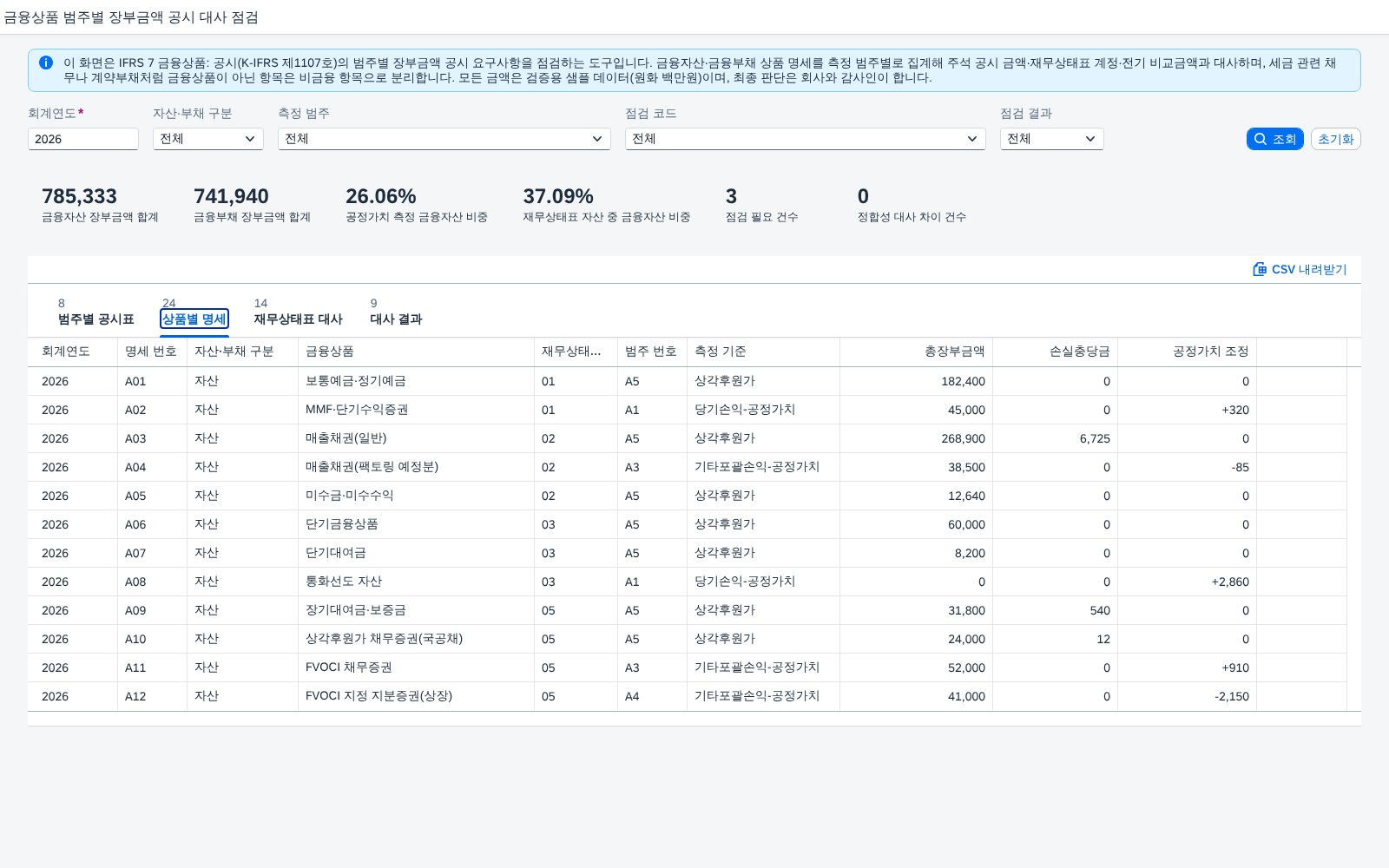
Task: Click the CSV 내려받기 link
Action: 1300,269
